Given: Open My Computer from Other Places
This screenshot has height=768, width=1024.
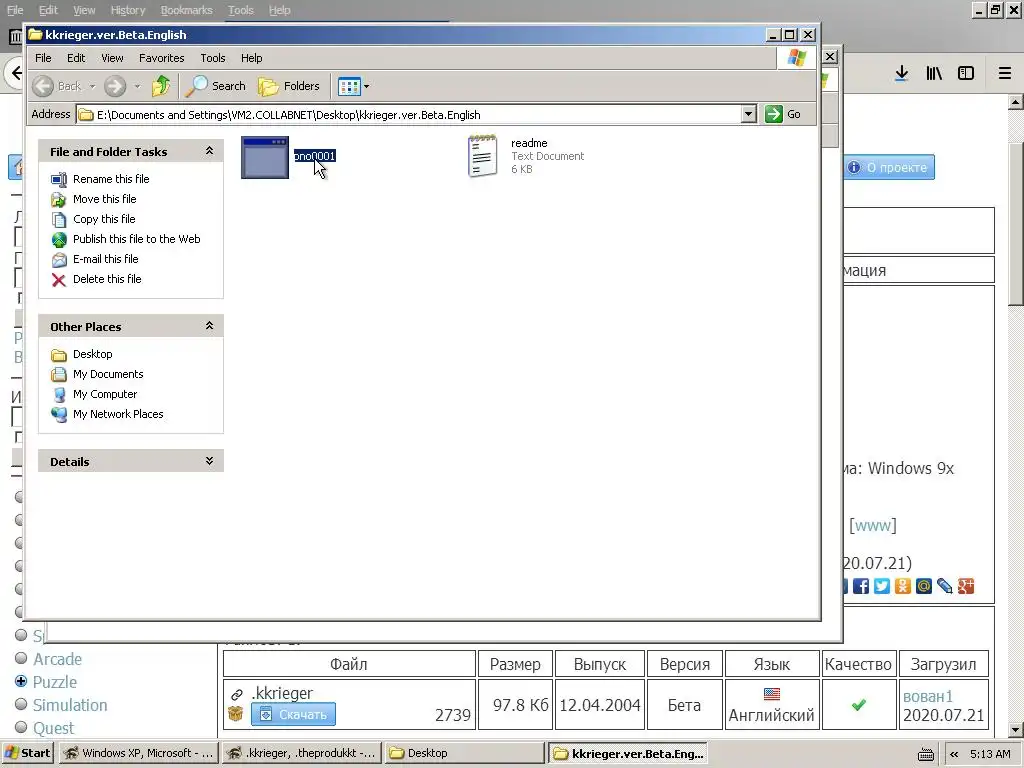Looking at the screenshot, I should [x=104, y=394].
